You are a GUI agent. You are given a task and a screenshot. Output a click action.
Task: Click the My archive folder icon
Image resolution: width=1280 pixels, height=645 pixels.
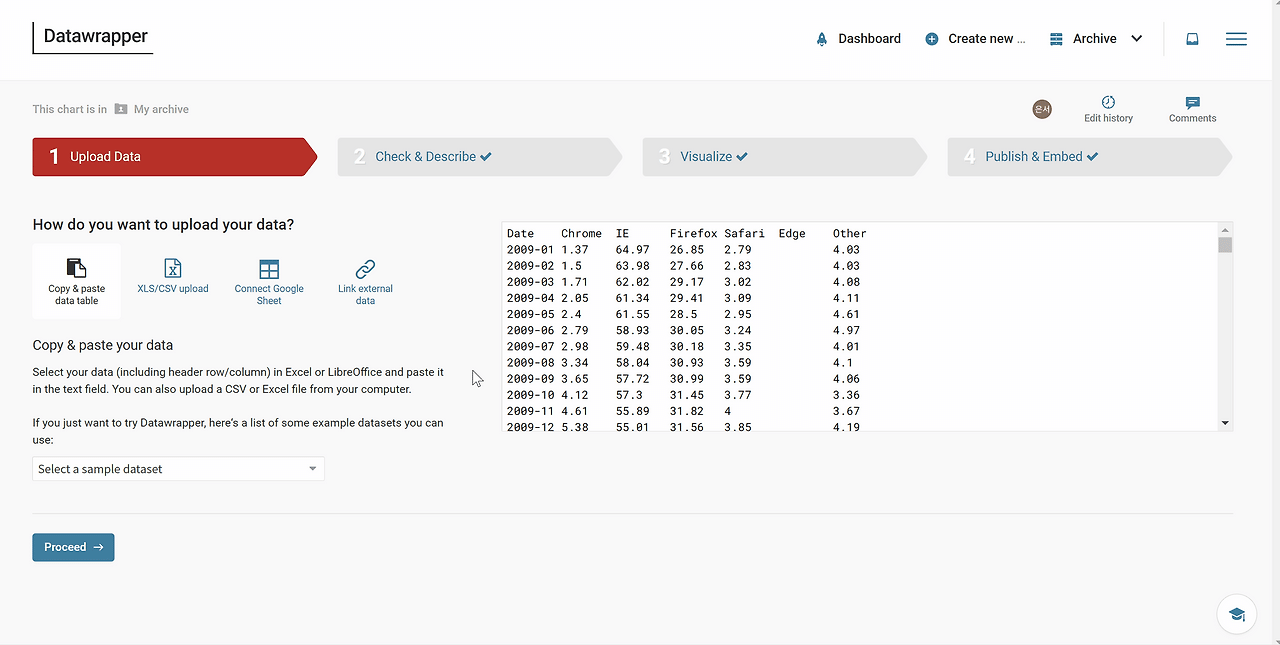[x=121, y=109]
